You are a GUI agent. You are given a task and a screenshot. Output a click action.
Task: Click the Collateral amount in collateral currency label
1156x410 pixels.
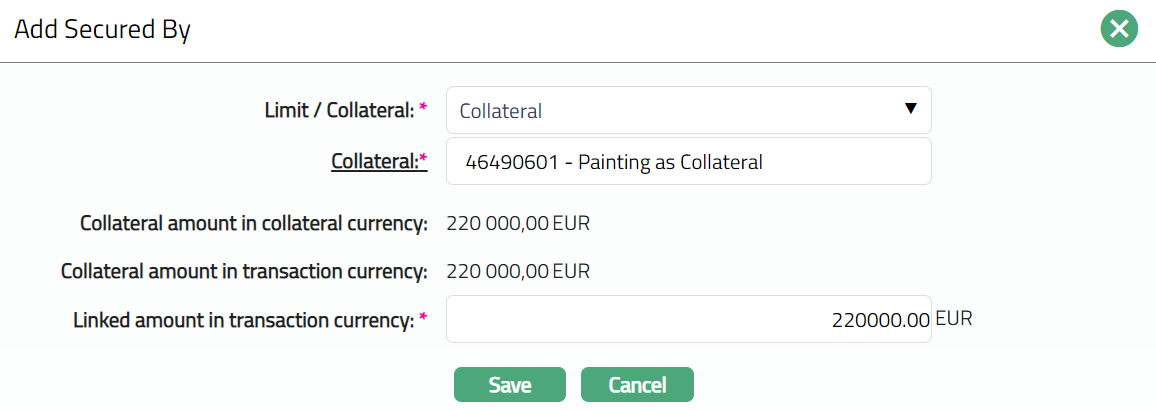tap(254, 223)
